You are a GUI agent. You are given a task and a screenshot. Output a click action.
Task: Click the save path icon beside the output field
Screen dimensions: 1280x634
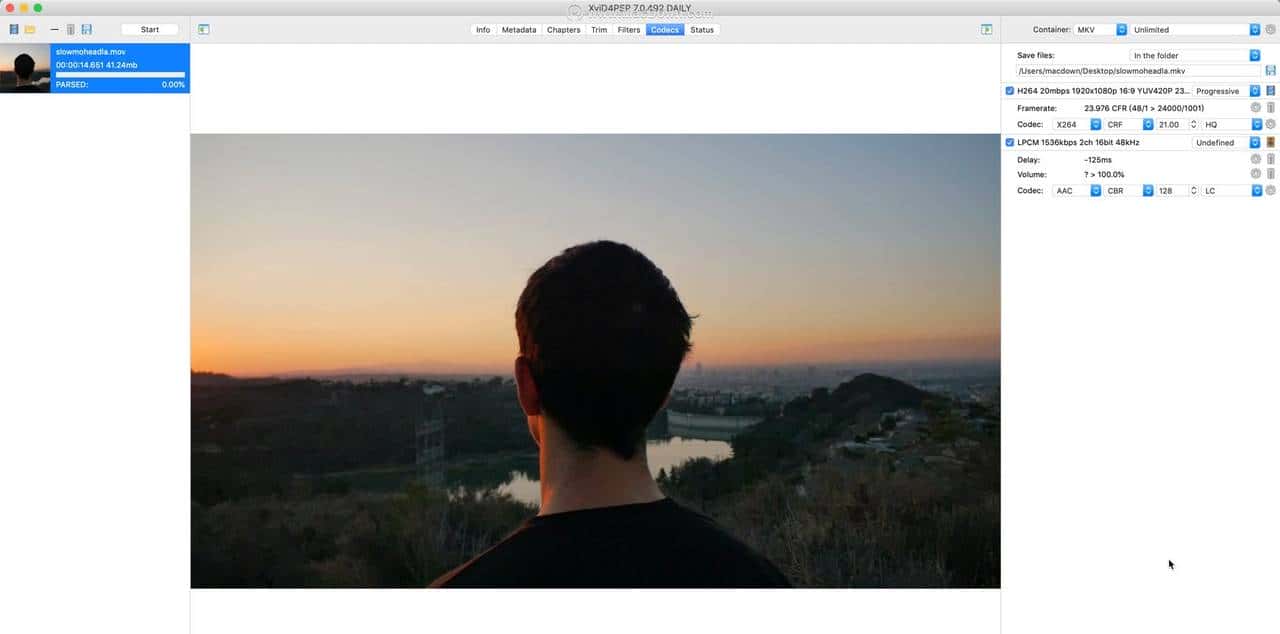click(1271, 70)
